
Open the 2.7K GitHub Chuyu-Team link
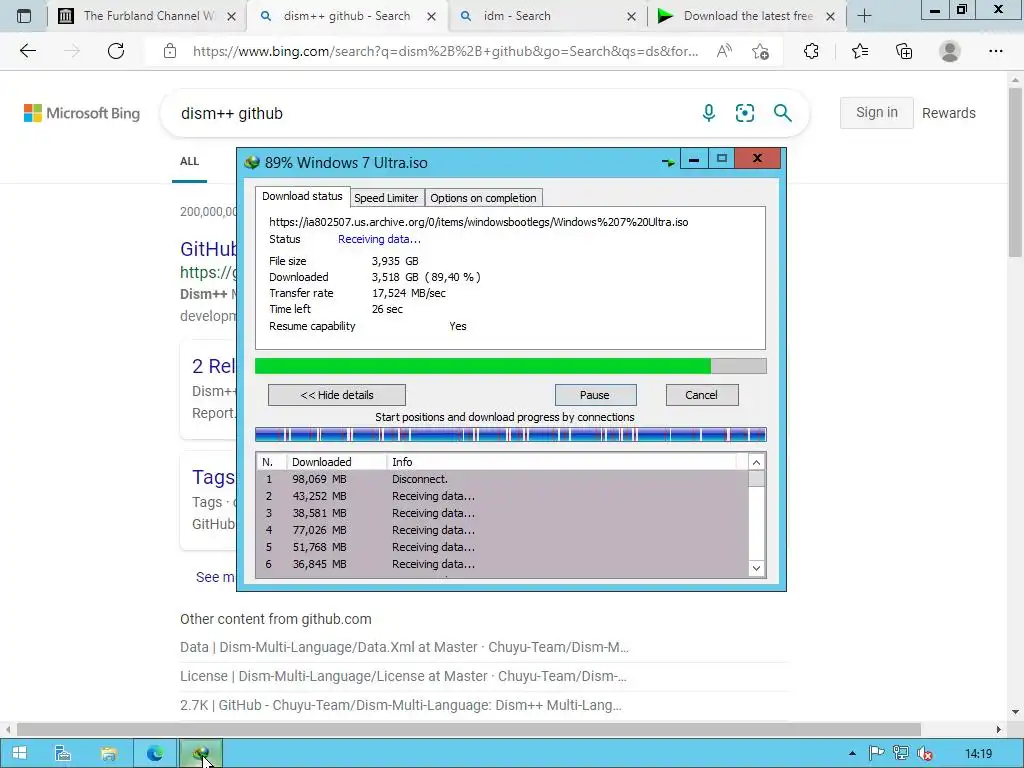pos(401,705)
